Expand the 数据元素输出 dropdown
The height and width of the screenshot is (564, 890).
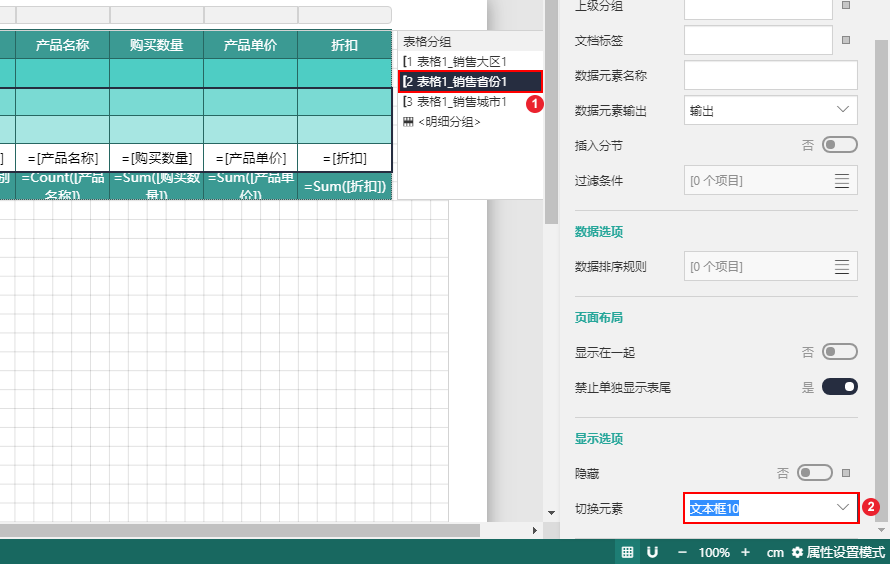770,110
